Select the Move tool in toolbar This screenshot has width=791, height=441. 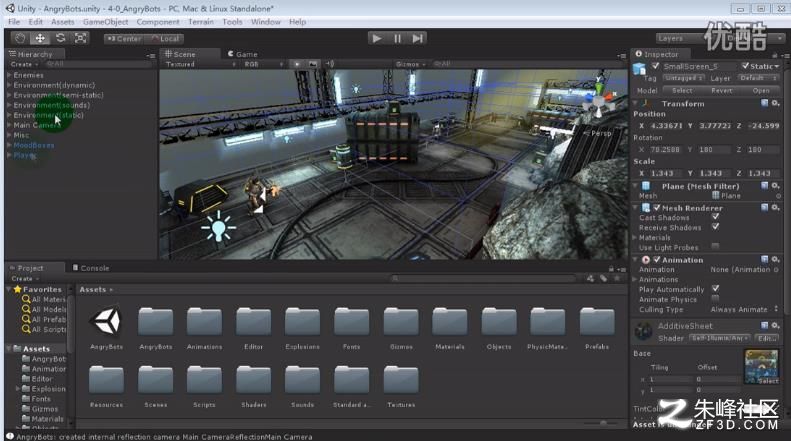(40, 38)
